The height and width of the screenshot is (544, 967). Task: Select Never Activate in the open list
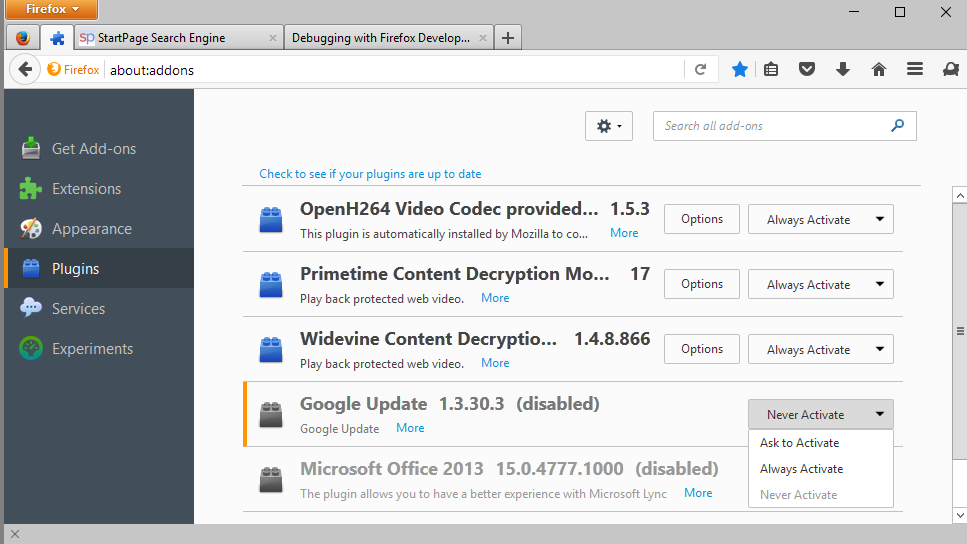pyautogui.click(x=821, y=495)
